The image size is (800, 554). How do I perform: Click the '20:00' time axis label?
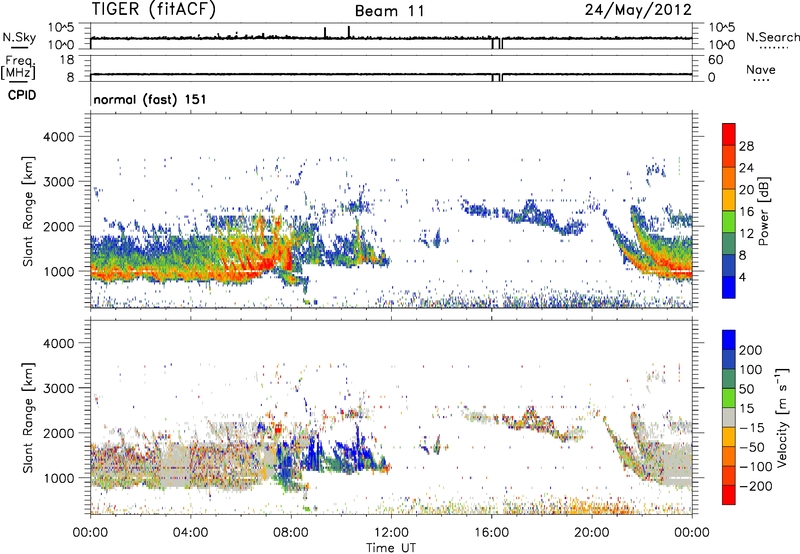[x=591, y=533]
